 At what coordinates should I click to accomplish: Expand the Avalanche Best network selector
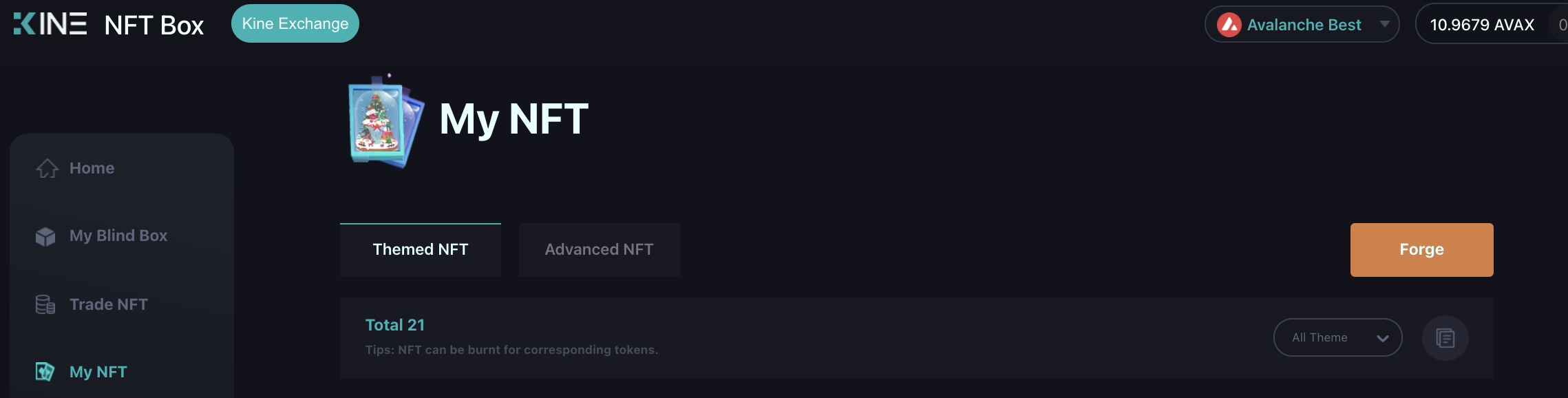(x=1302, y=25)
